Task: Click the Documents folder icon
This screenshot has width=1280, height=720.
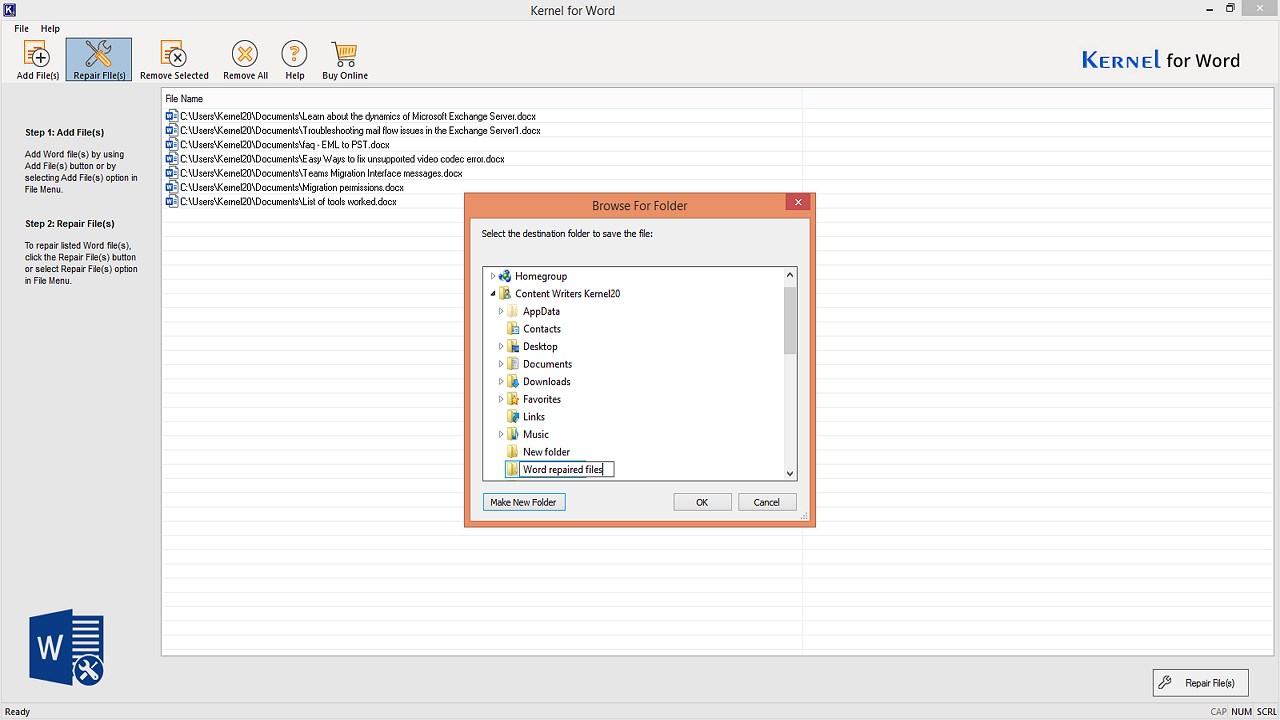Action: tap(513, 364)
